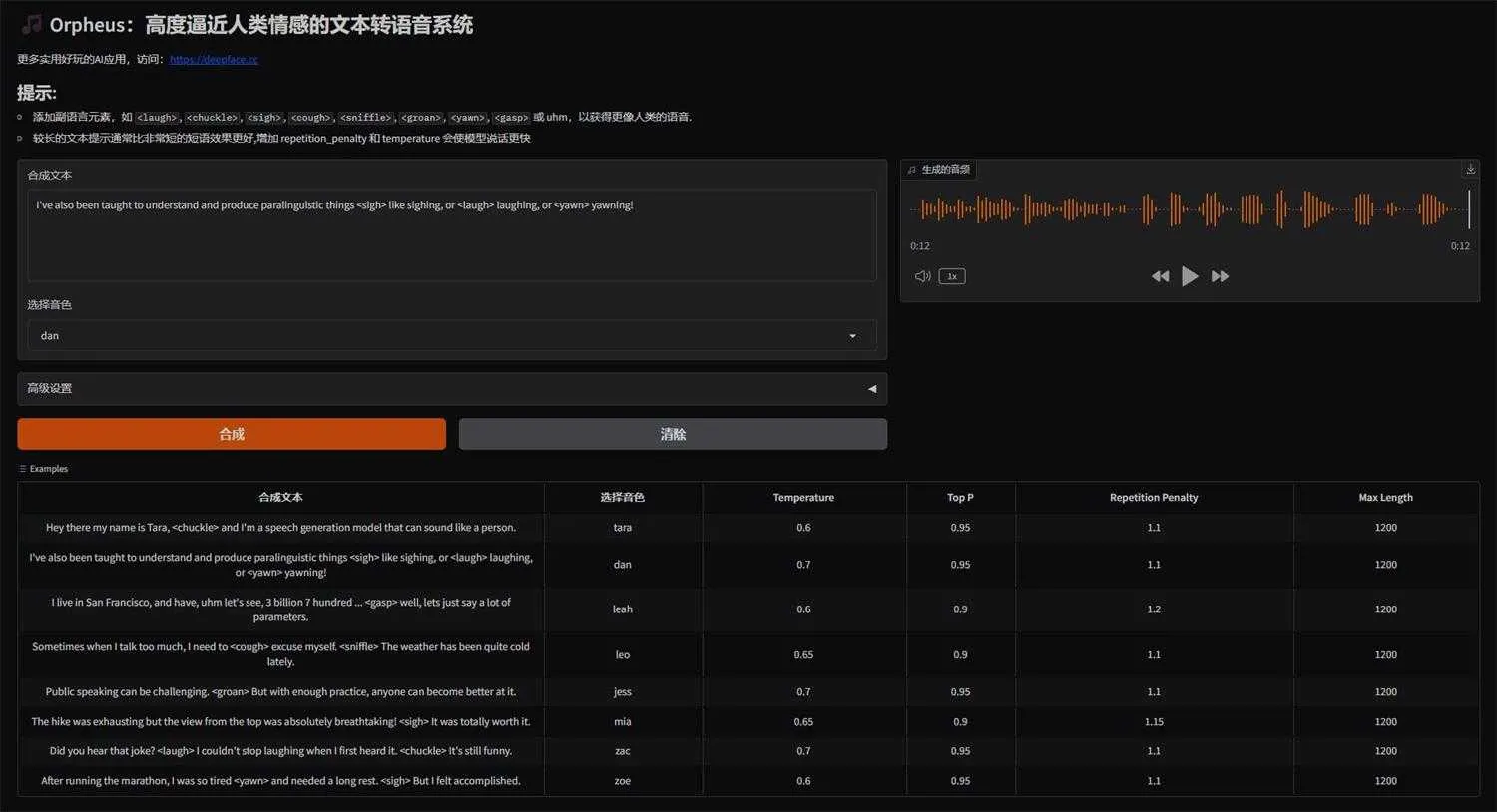Image resolution: width=1497 pixels, height=812 pixels.
Task: Play the generated audio
Action: coord(1190,276)
